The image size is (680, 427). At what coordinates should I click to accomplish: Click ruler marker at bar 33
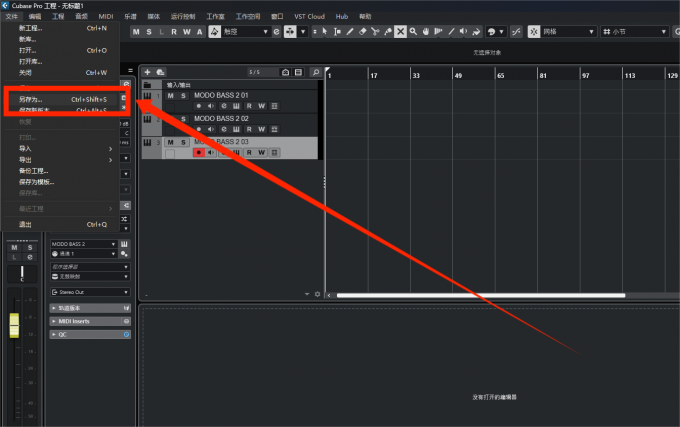[415, 75]
